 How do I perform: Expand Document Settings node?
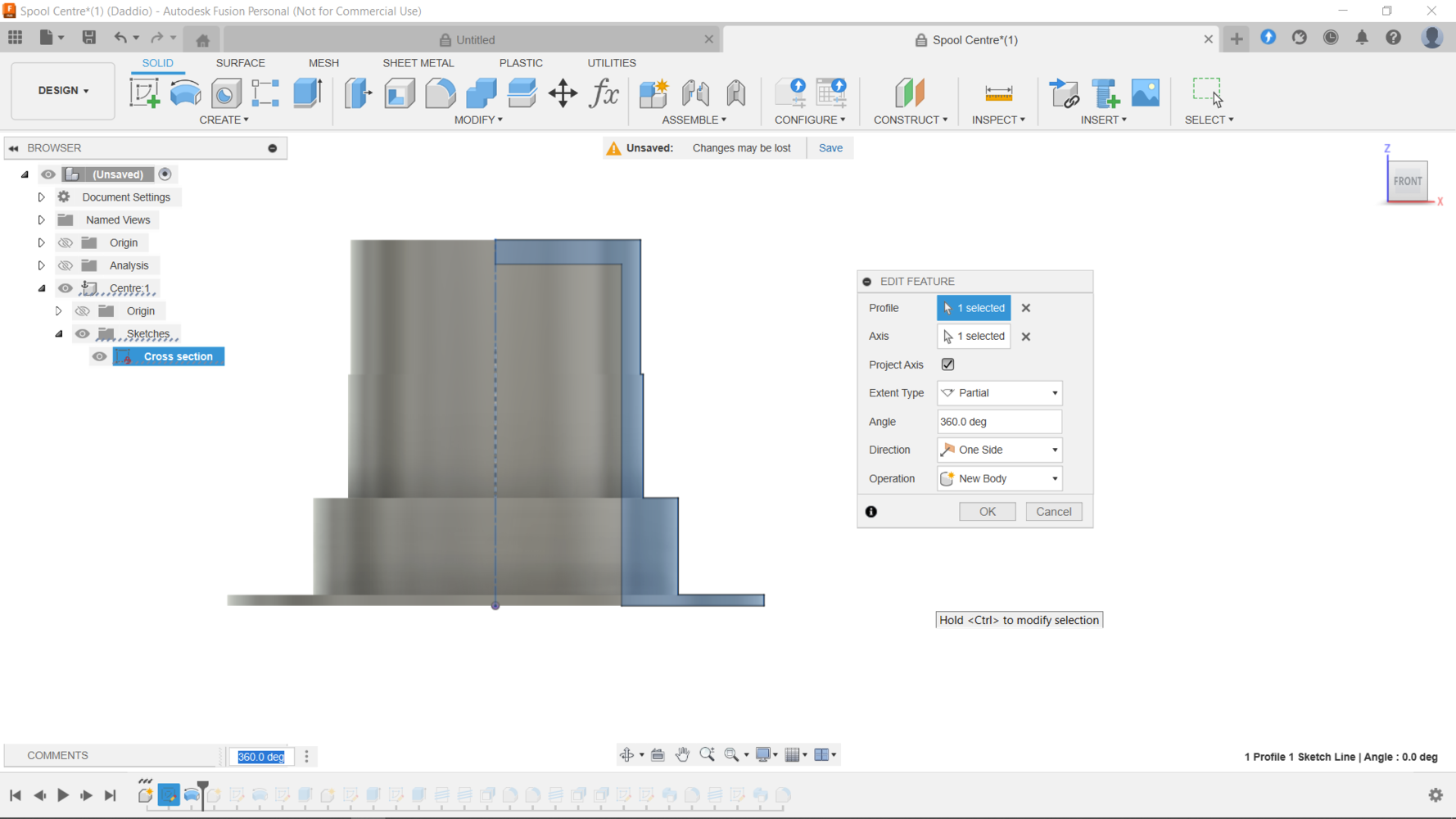41,197
